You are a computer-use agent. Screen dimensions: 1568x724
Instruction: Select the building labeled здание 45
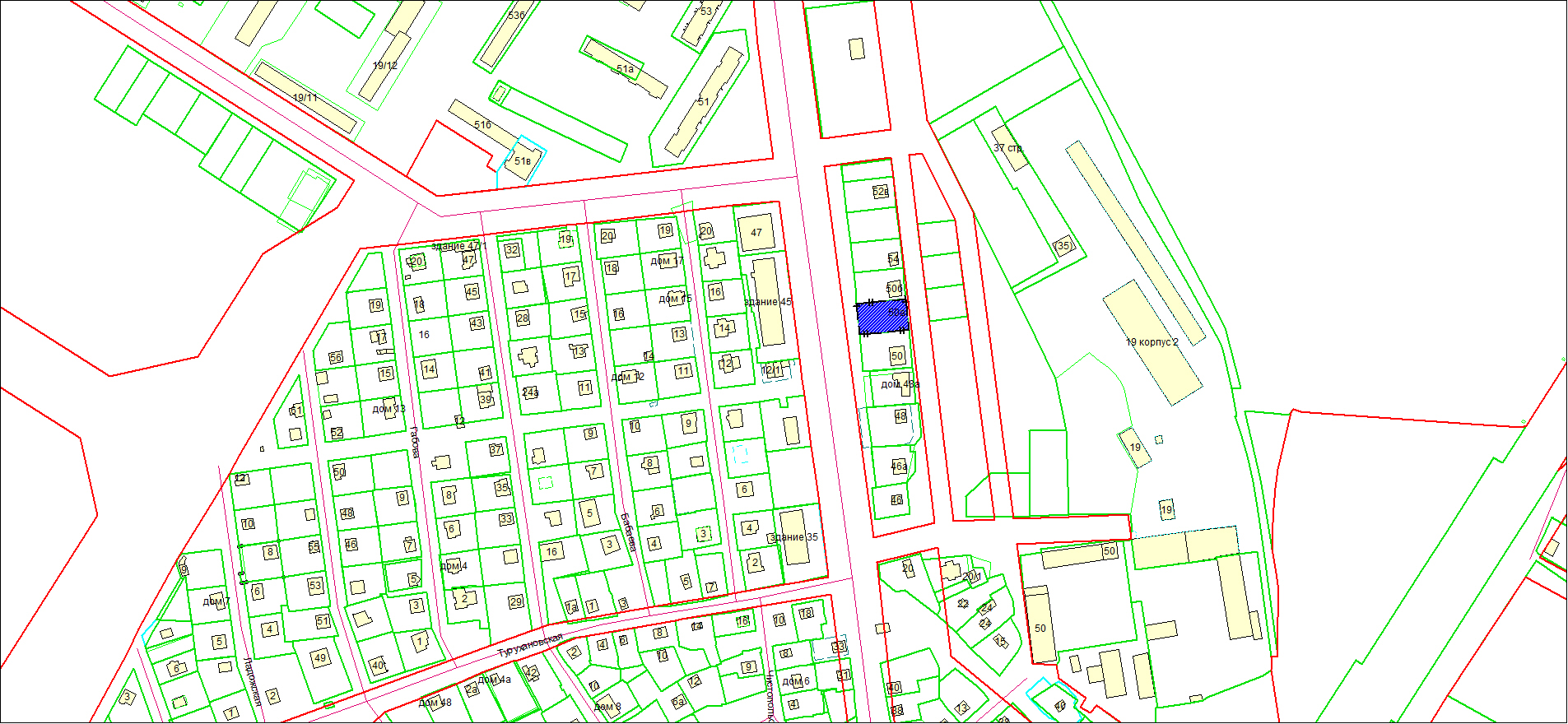767,302
